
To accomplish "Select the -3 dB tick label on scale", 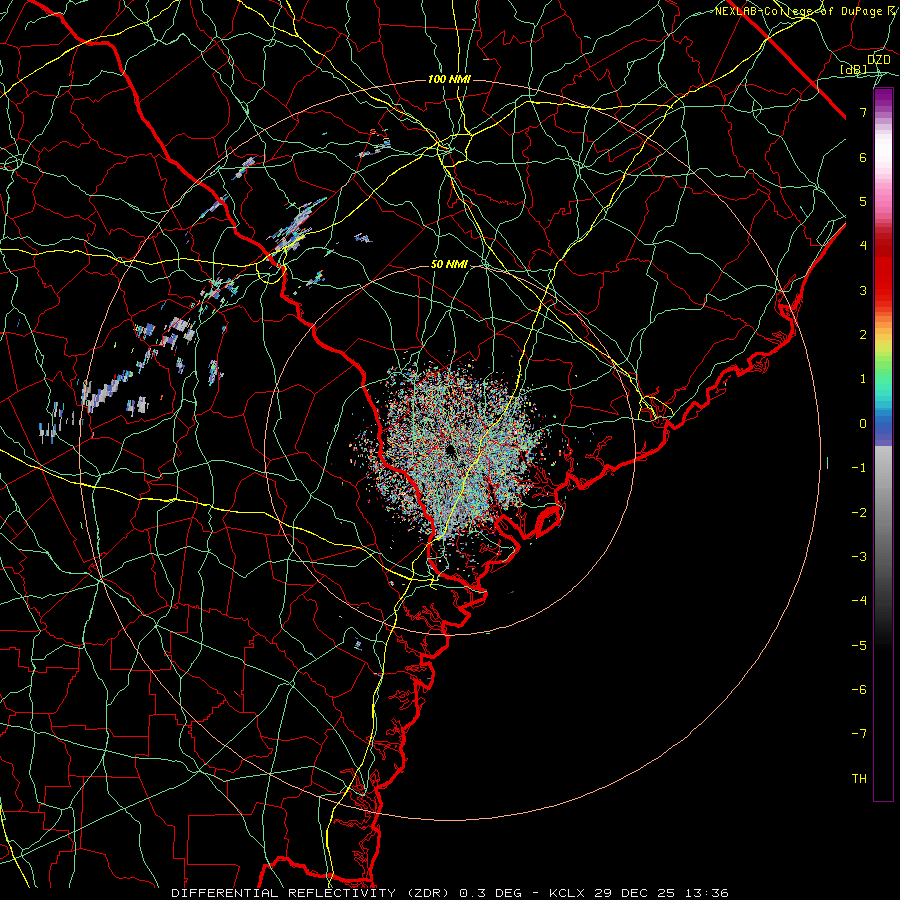I will pyautogui.click(x=859, y=557).
